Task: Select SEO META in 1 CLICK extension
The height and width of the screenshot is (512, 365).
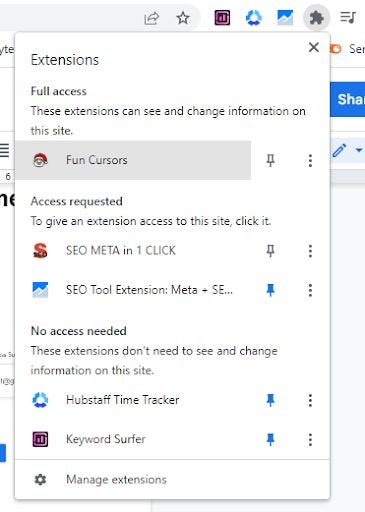Action: click(133, 250)
